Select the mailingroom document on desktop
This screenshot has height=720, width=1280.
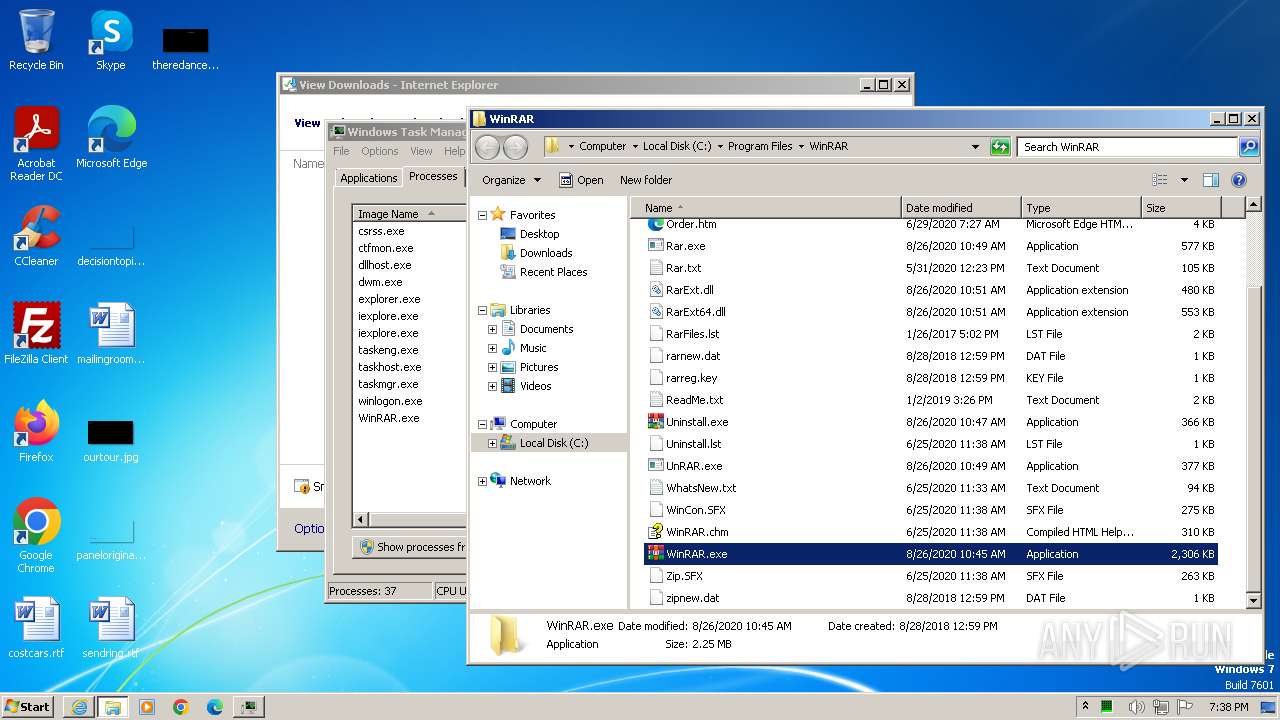[111, 334]
